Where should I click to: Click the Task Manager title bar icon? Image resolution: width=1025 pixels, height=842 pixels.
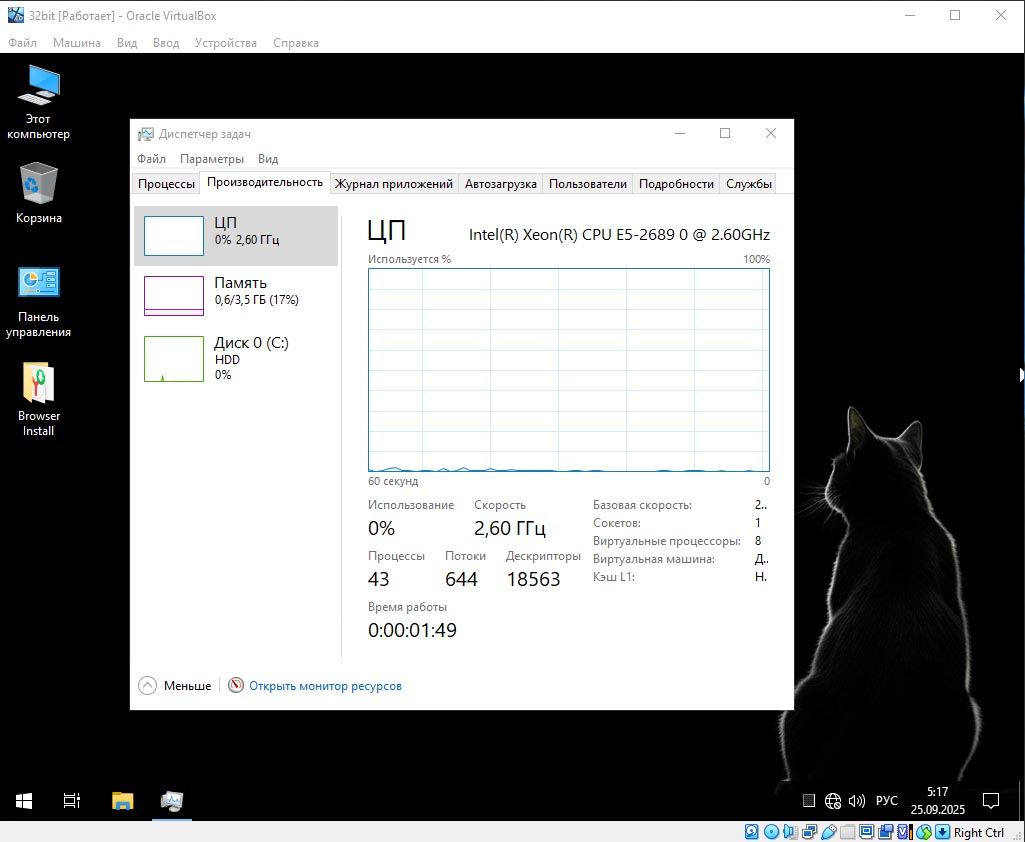145,134
